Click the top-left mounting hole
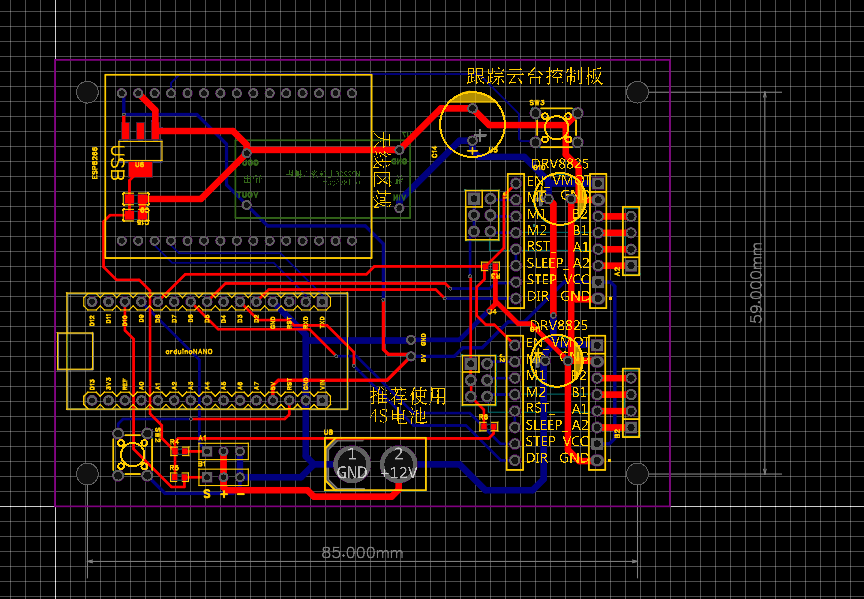The height and width of the screenshot is (599, 864). click(x=87, y=92)
